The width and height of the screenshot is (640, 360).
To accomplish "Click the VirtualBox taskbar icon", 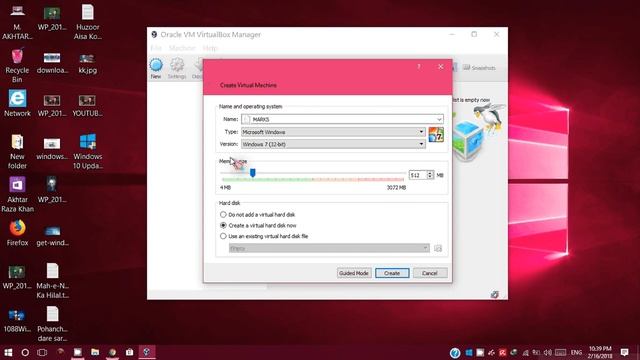I will tap(147, 352).
